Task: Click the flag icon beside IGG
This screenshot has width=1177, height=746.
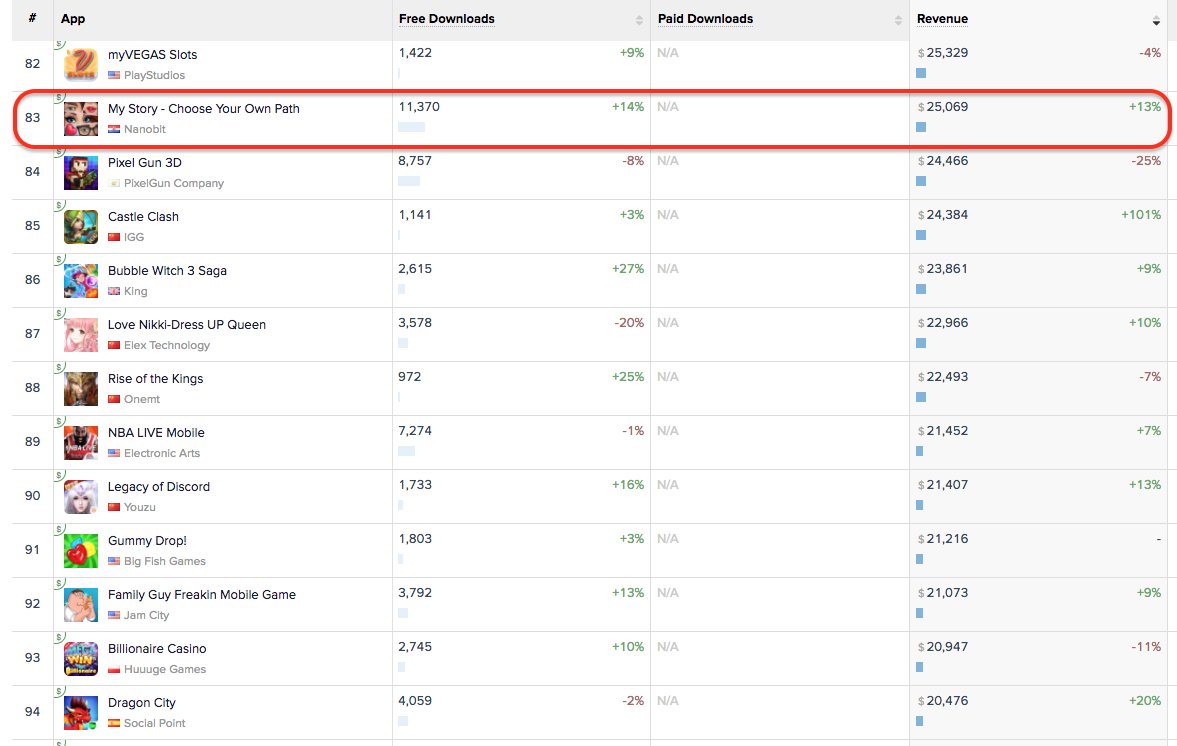Action: (114, 237)
